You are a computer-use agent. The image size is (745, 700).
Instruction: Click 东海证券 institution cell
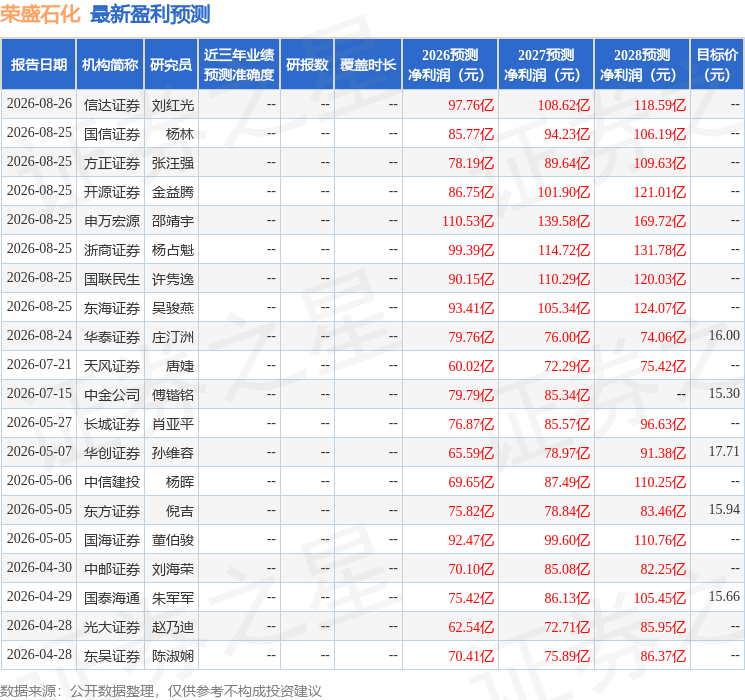point(112,308)
